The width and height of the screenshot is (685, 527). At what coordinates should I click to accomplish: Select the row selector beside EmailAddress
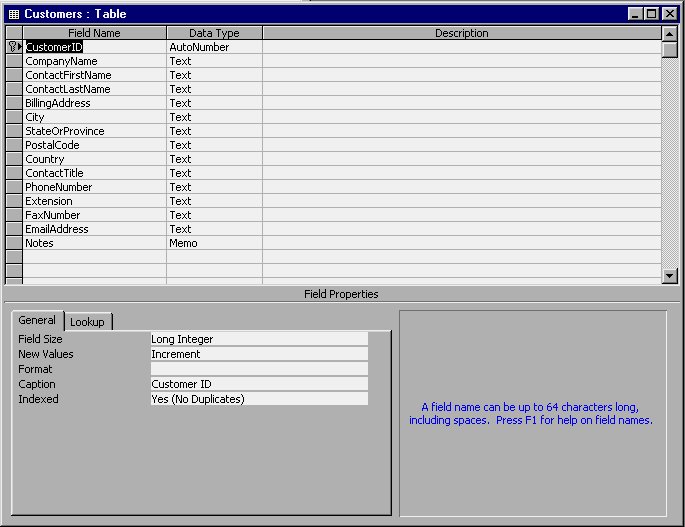tap(14, 229)
